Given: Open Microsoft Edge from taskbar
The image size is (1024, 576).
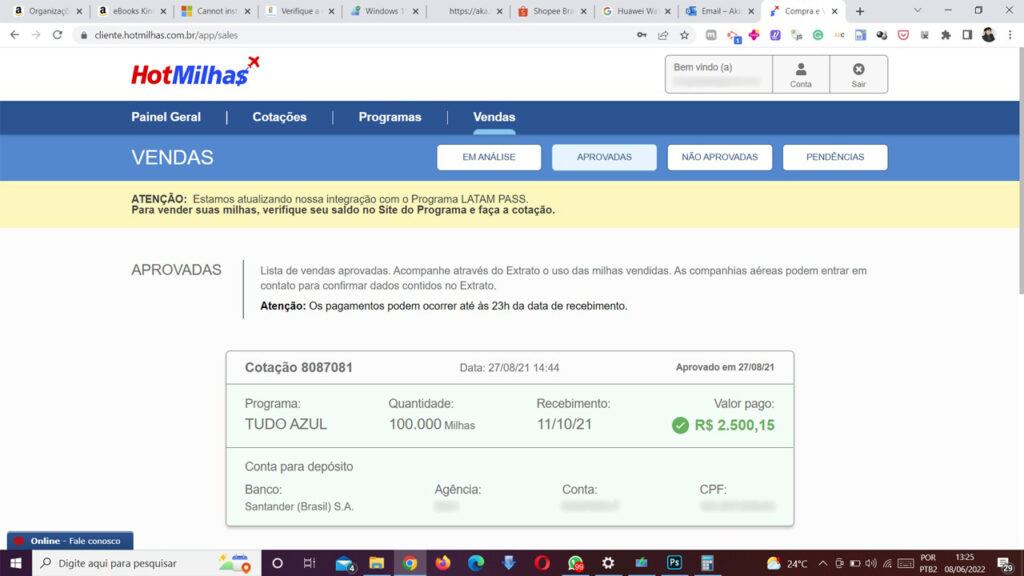Looking at the screenshot, I should [476, 563].
